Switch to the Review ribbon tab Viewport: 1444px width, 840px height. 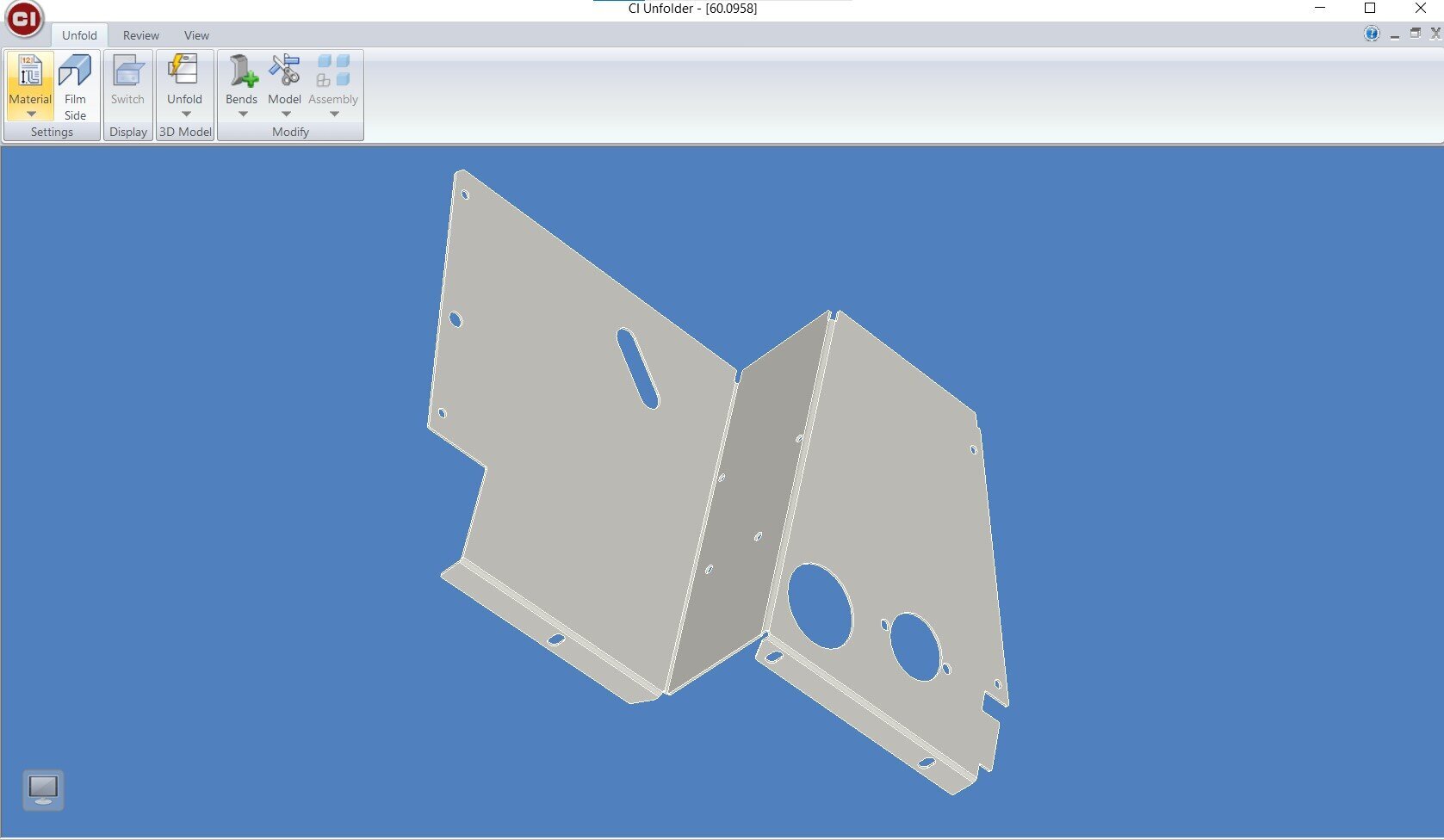(x=140, y=35)
